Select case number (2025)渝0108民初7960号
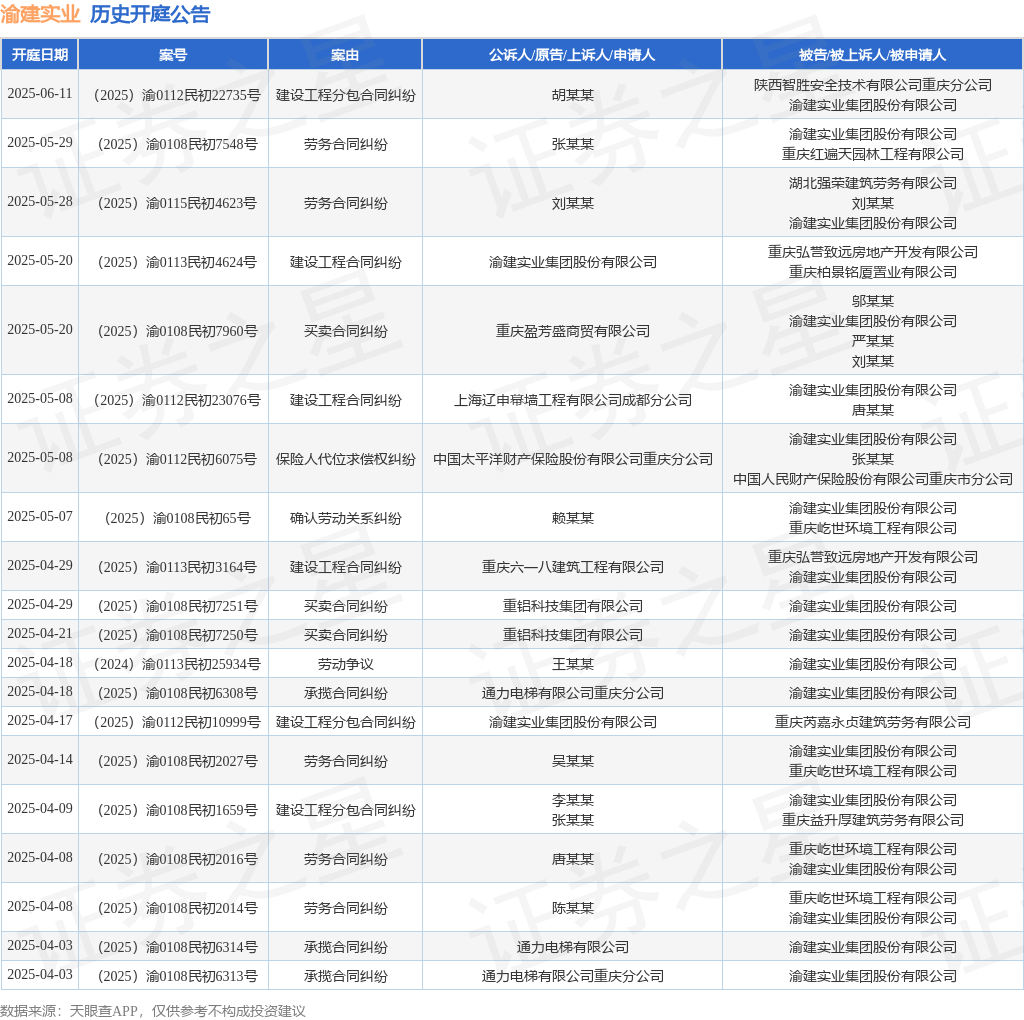 pyautogui.click(x=177, y=331)
